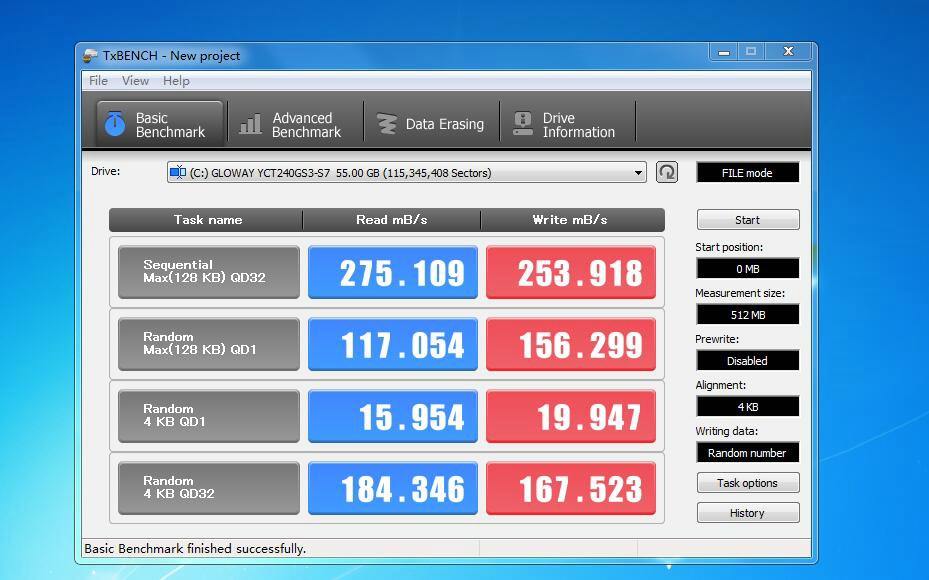929x580 pixels.
Task: Click the TxBENCH title bar app icon
Action: pyautogui.click(x=90, y=56)
